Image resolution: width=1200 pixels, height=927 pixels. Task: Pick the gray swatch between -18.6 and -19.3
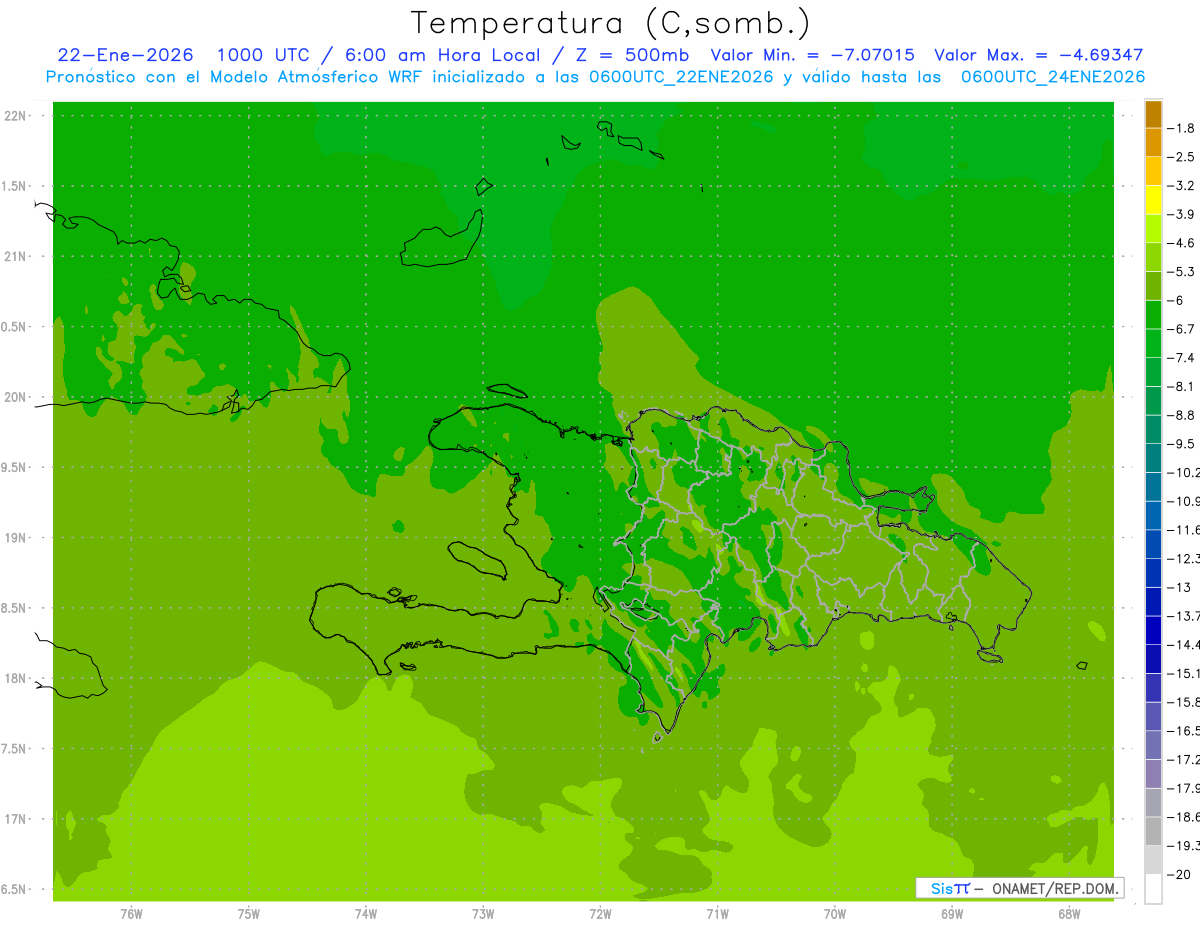coord(1153,831)
